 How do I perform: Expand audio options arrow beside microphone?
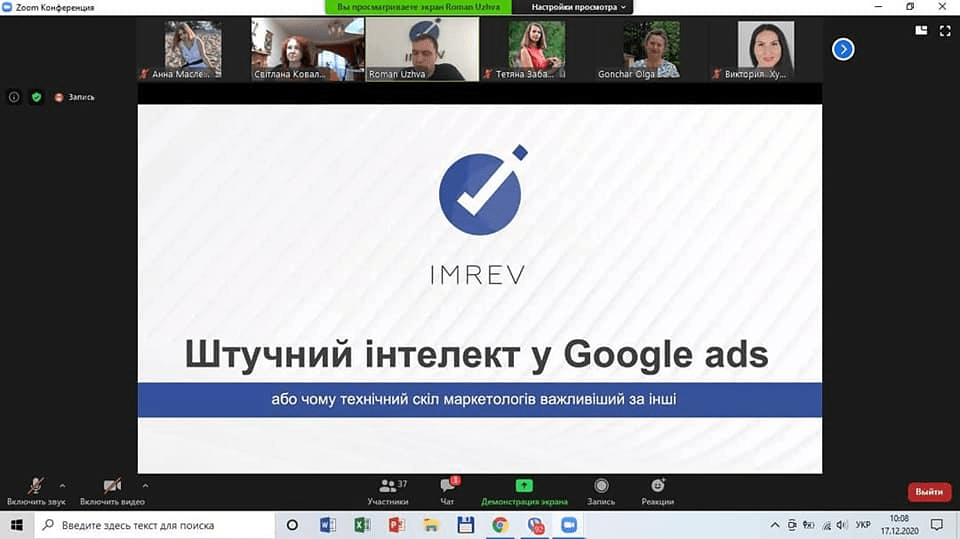62,486
